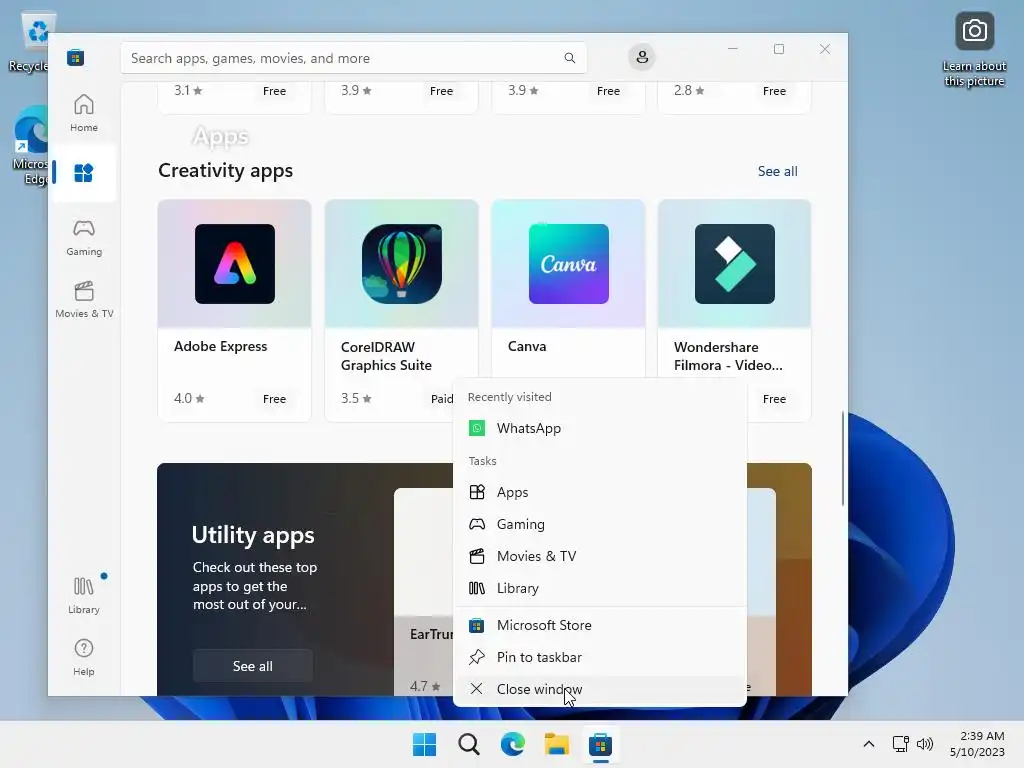
Task: Minimize the Microsoft Store window
Action: [733, 49]
